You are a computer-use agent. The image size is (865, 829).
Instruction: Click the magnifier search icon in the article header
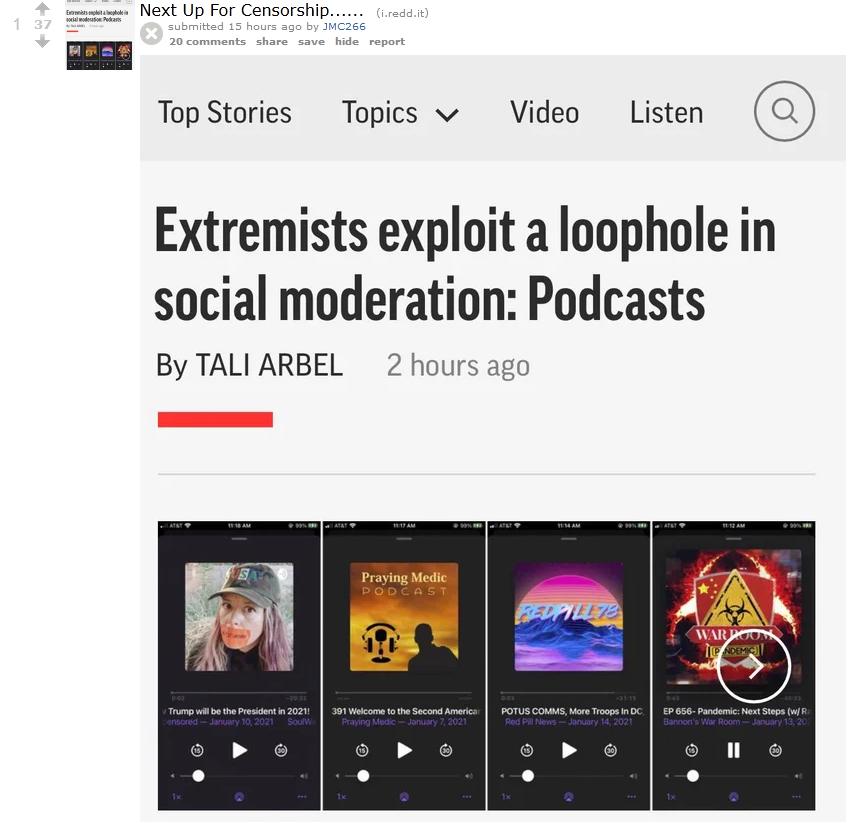pyautogui.click(x=784, y=111)
